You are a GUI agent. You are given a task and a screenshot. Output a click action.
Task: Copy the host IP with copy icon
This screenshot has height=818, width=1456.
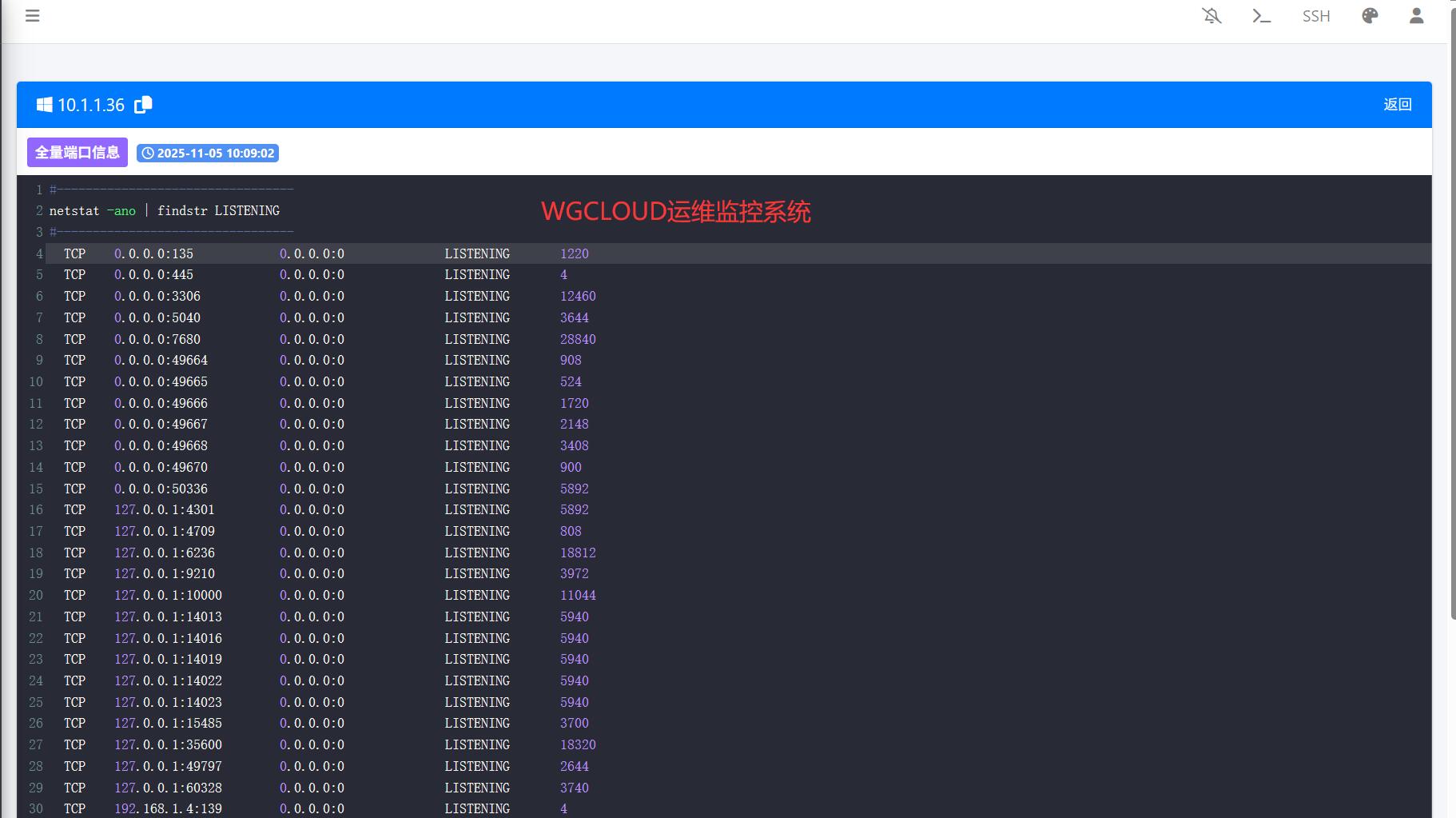[x=144, y=105]
